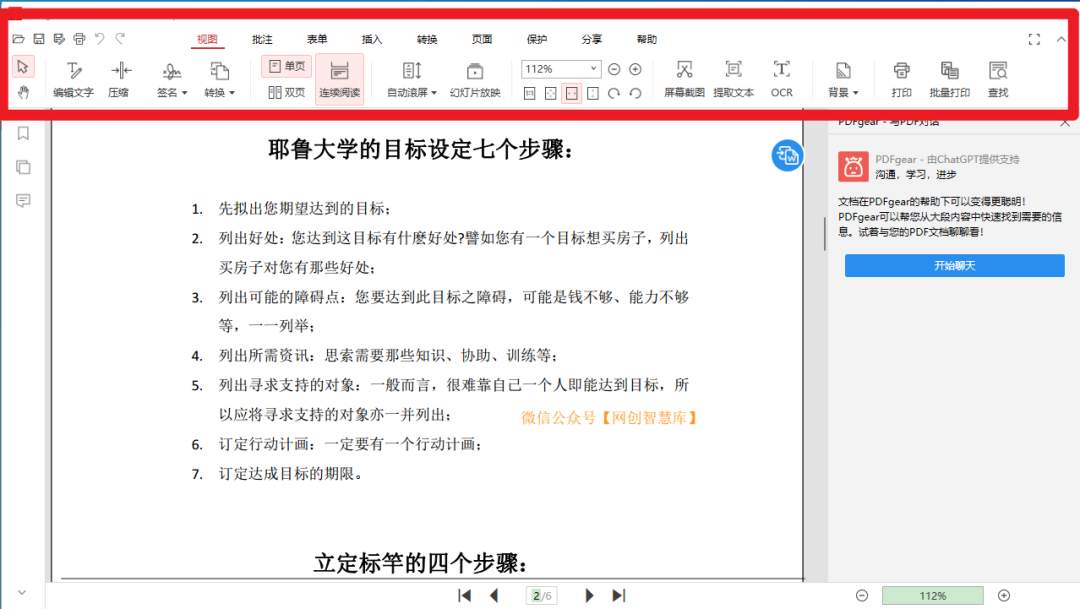Run the OCR tool
This screenshot has width=1080, height=609.
click(782, 79)
